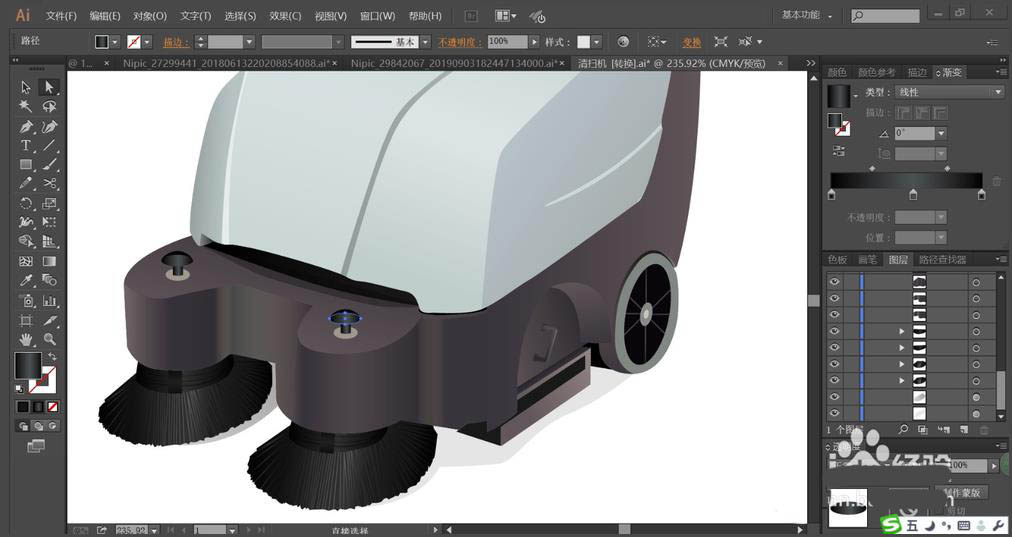The height and width of the screenshot is (537, 1012).
Task: Open the 效果(C) menu
Action: coord(285,15)
